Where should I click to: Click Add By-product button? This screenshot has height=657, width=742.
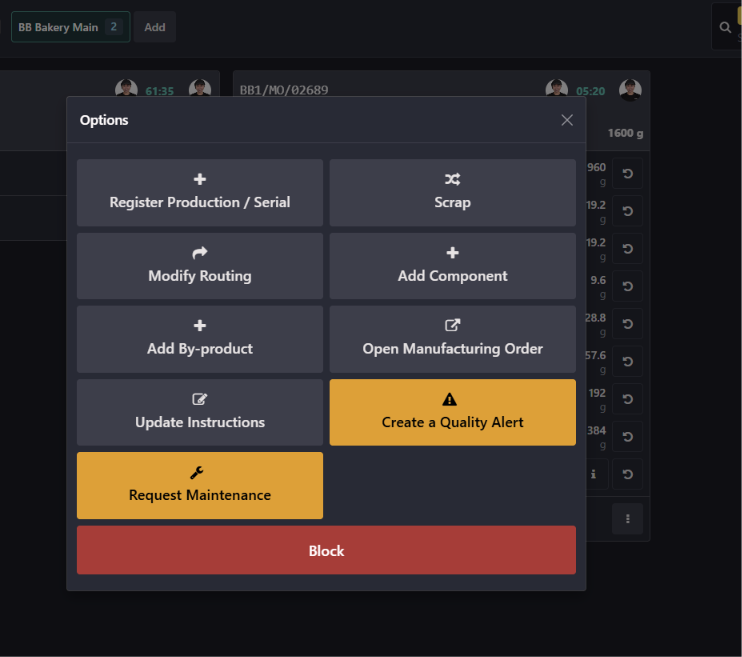200,339
